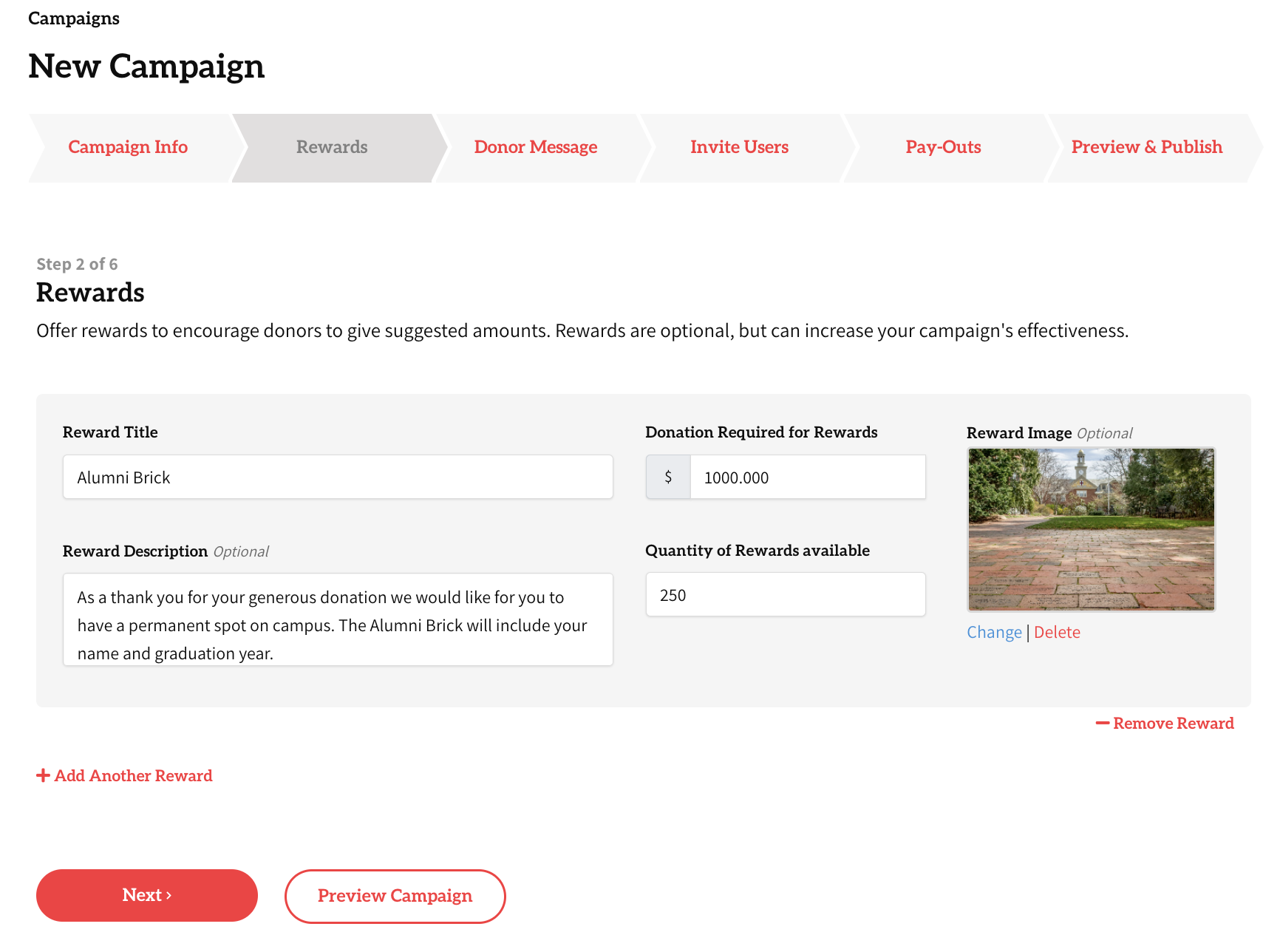Click the minus icon beside Remove Reward
Viewport: 1280px width, 952px height.
[x=1102, y=723]
